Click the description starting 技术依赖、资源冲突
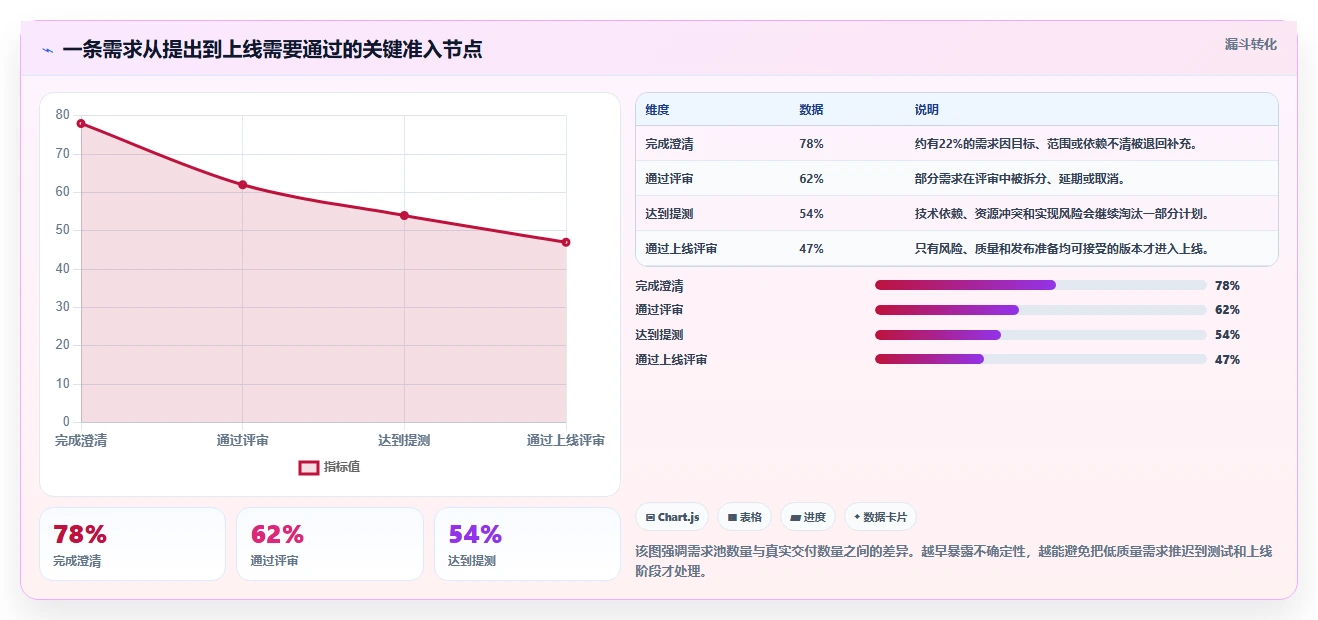Viewport: 1318px width, 620px height. pos(1062,214)
